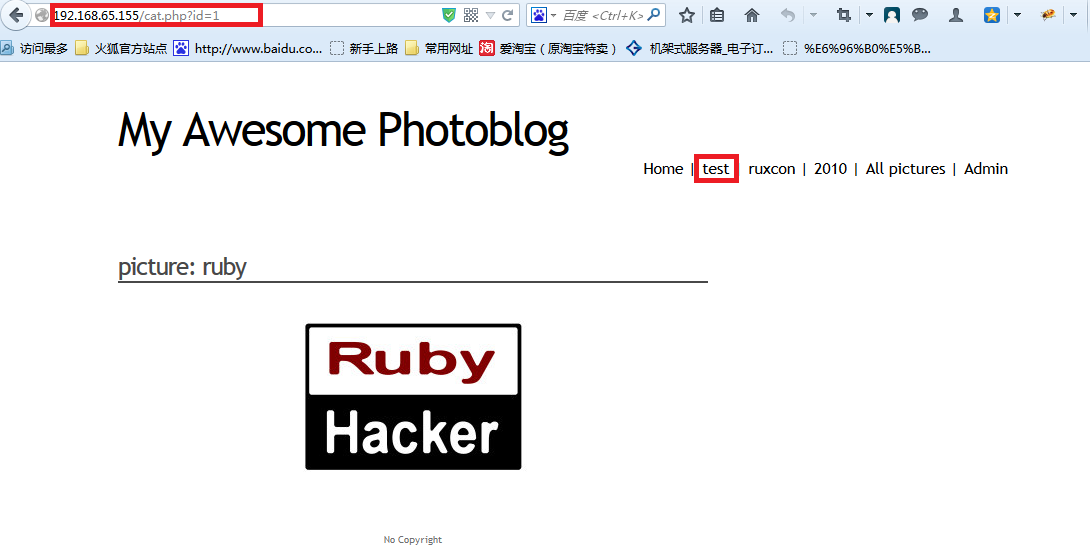Expand the Firebug dropdown arrow
The height and width of the screenshot is (551, 1090).
[1073, 15]
